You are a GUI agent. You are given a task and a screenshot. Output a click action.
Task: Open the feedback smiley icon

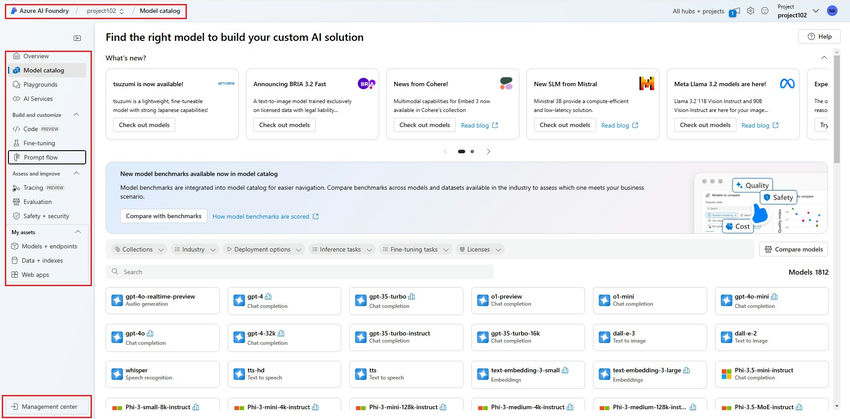coord(764,11)
